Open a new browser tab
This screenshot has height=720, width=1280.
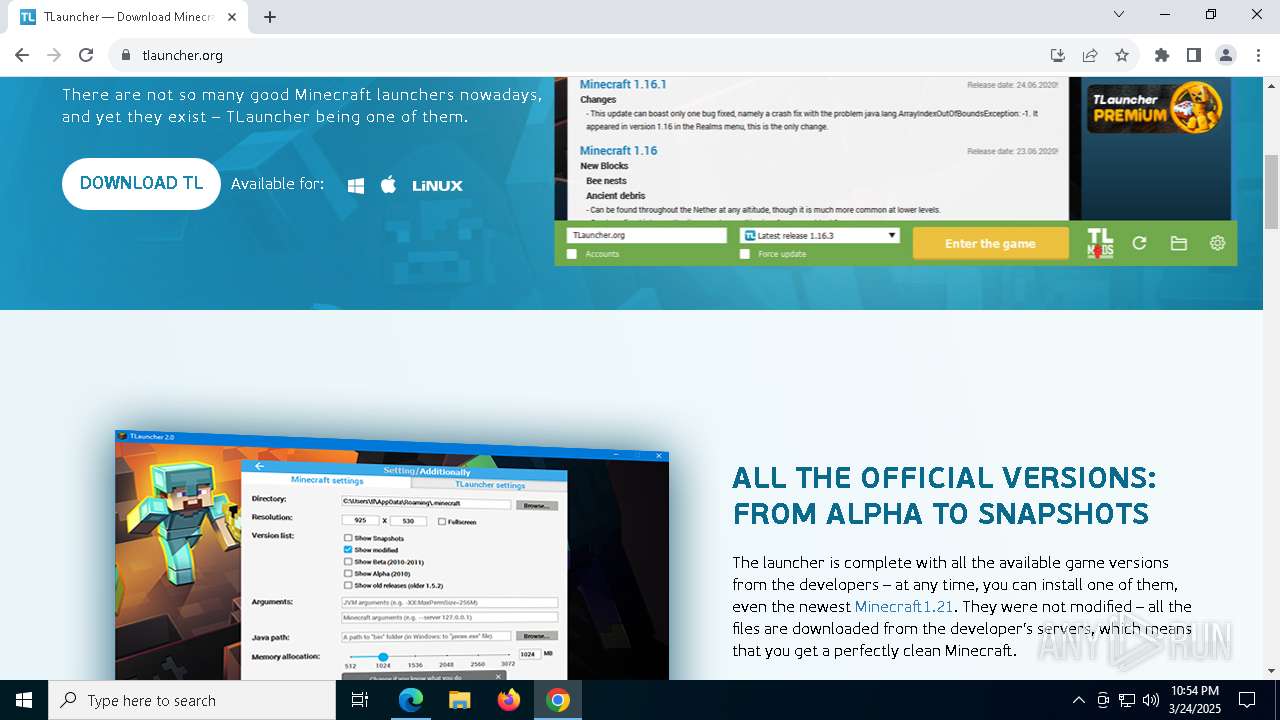(x=270, y=17)
